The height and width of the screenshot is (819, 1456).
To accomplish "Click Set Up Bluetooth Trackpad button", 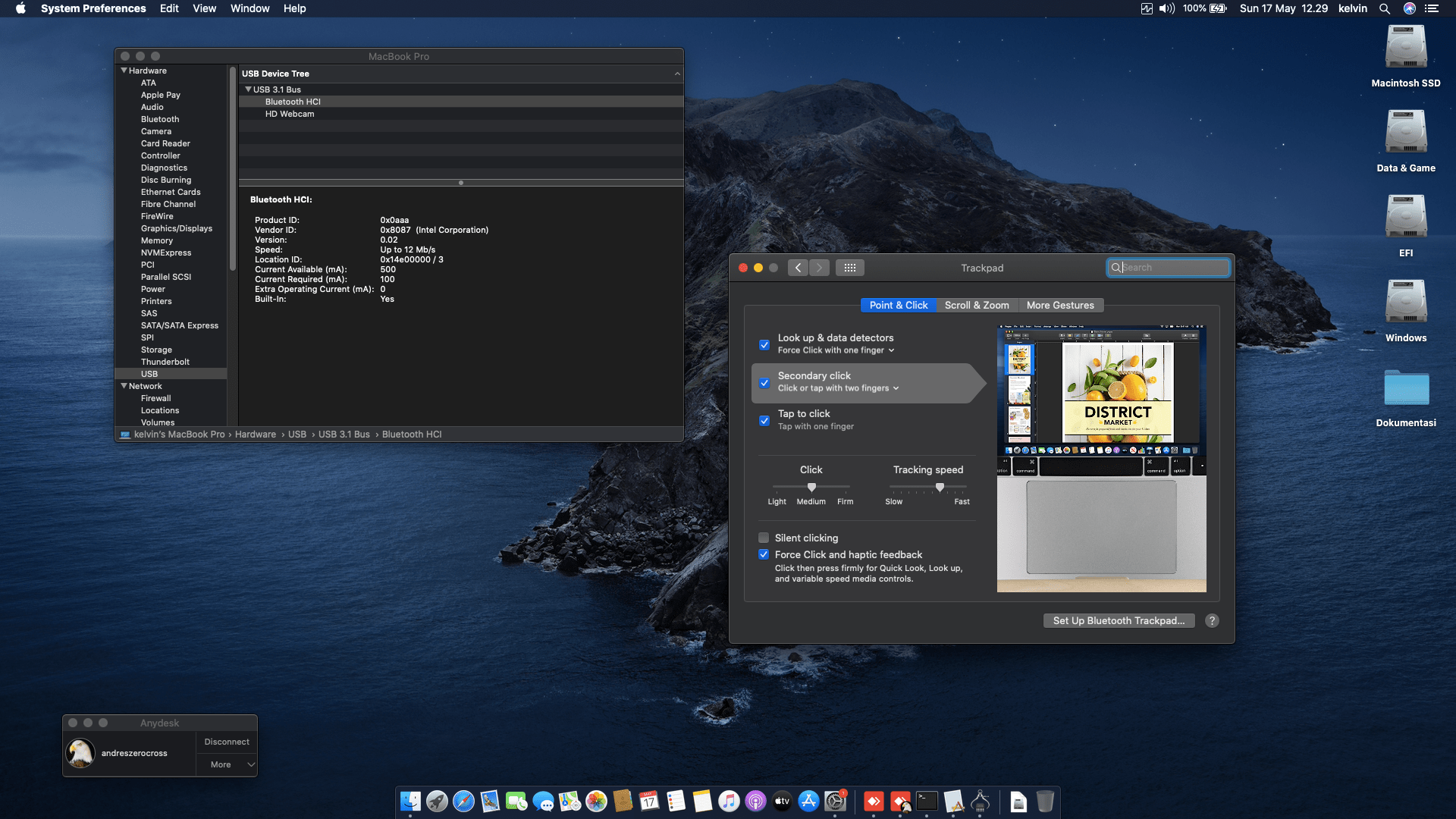I will 1119,620.
